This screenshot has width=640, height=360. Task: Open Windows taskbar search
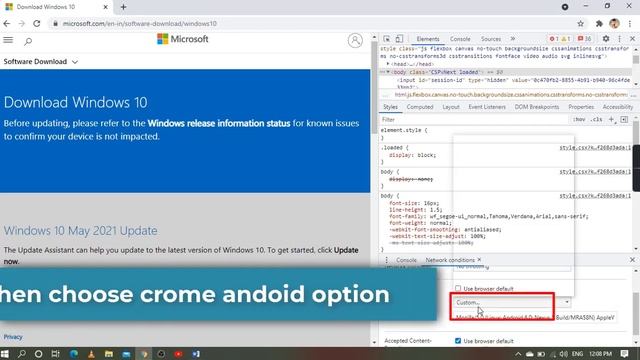pos(22,354)
